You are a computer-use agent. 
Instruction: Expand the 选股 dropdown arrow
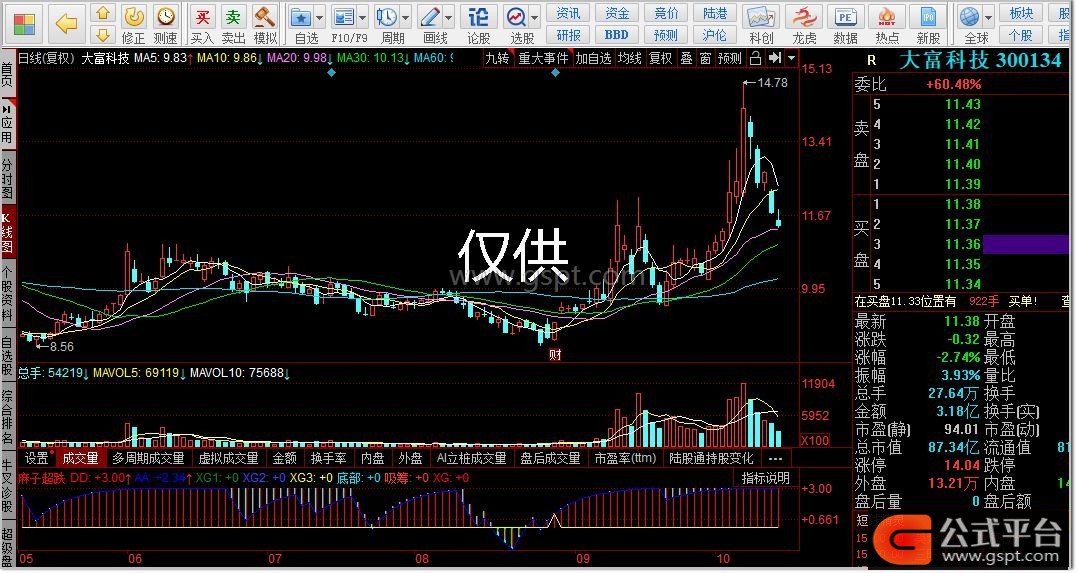click(534, 17)
